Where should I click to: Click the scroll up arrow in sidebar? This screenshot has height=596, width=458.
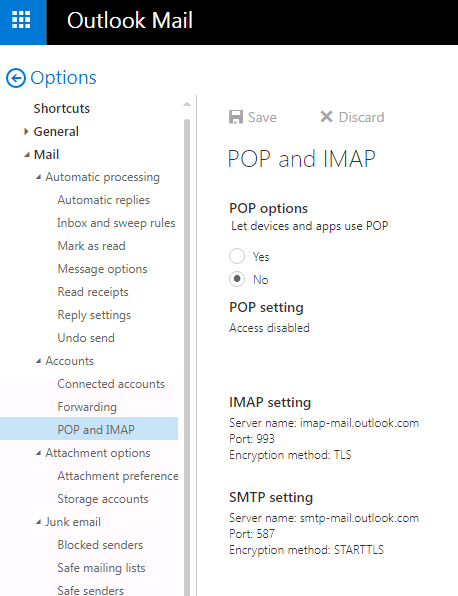pyautogui.click(x=187, y=104)
